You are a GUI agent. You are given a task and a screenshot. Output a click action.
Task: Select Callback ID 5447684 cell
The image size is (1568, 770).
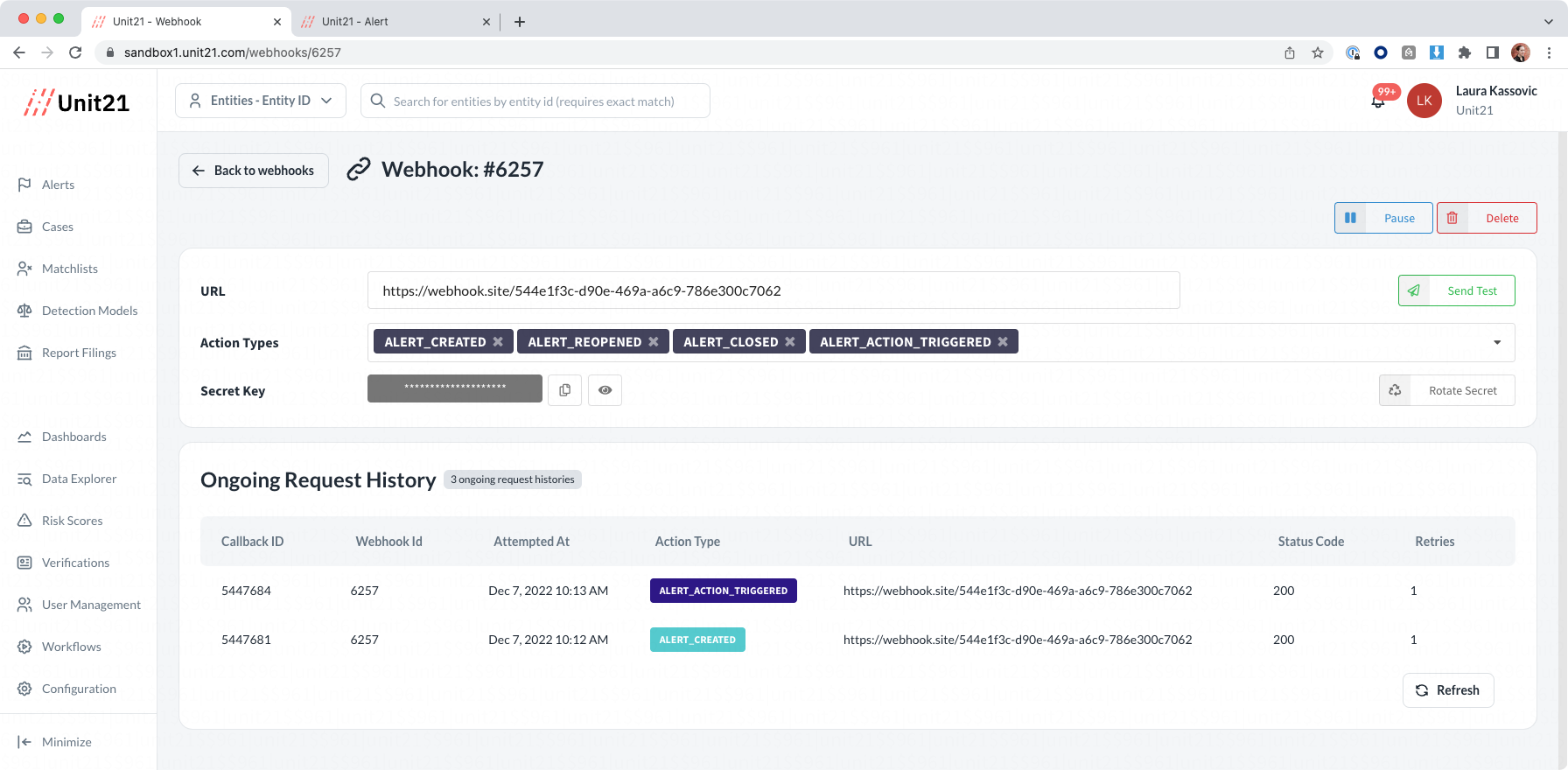pos(246,591)
